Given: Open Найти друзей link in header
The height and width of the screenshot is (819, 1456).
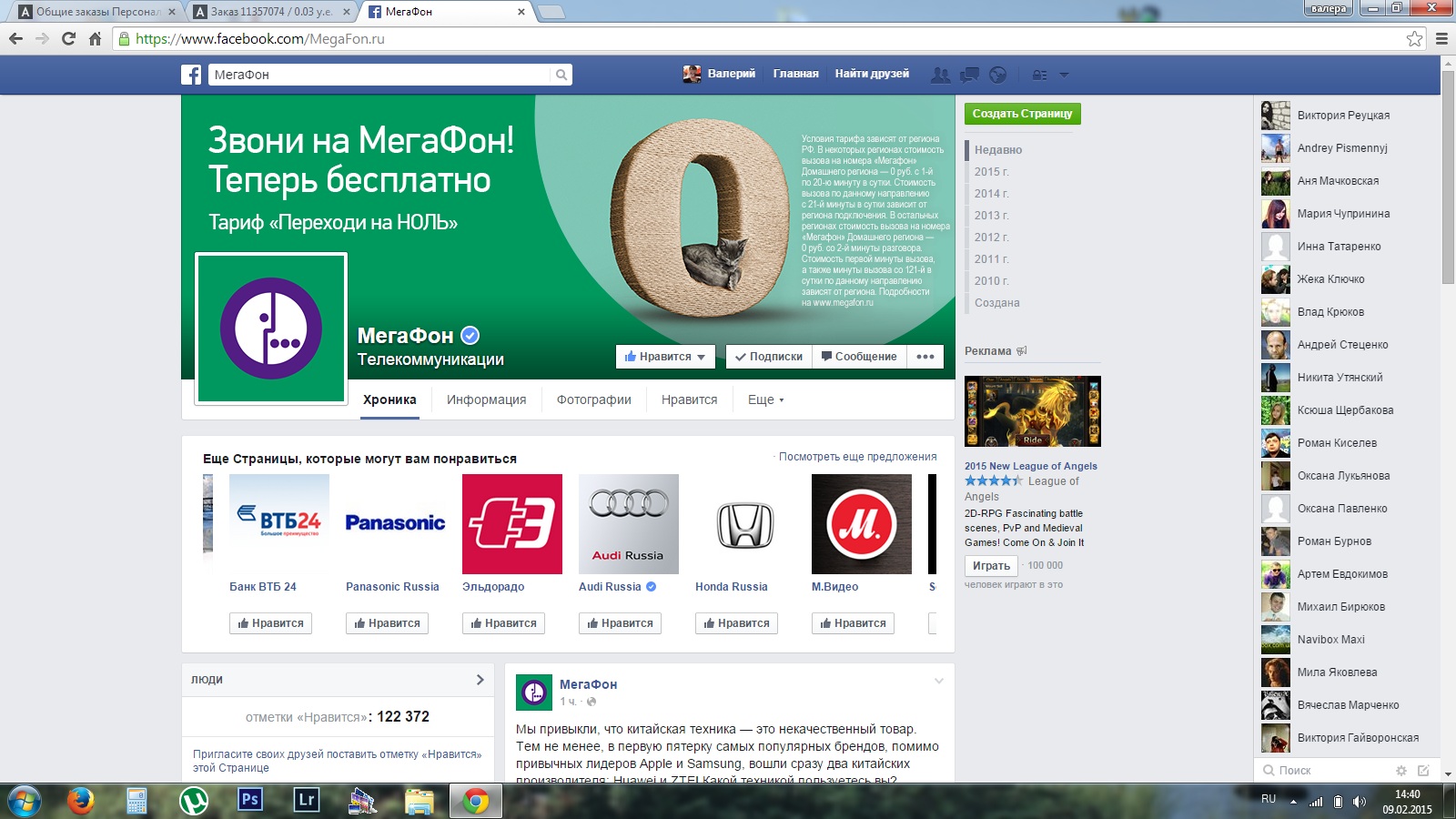Looking at the screenshot, I should (x=872, y=74).
